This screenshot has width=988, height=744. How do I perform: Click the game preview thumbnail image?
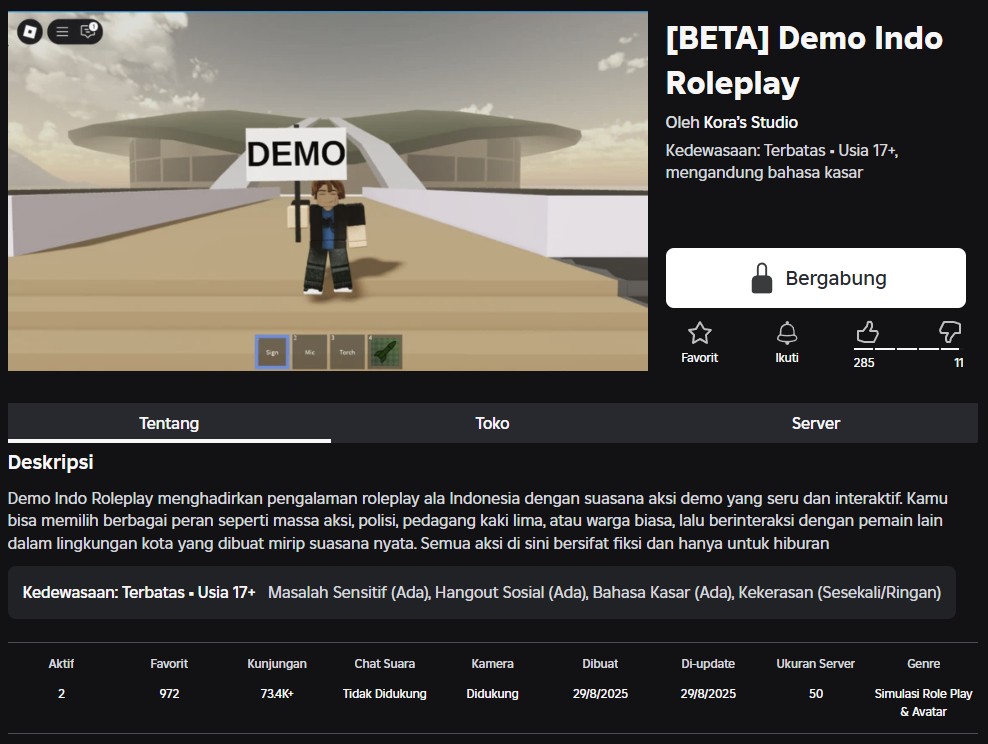(x=328, y=190)
